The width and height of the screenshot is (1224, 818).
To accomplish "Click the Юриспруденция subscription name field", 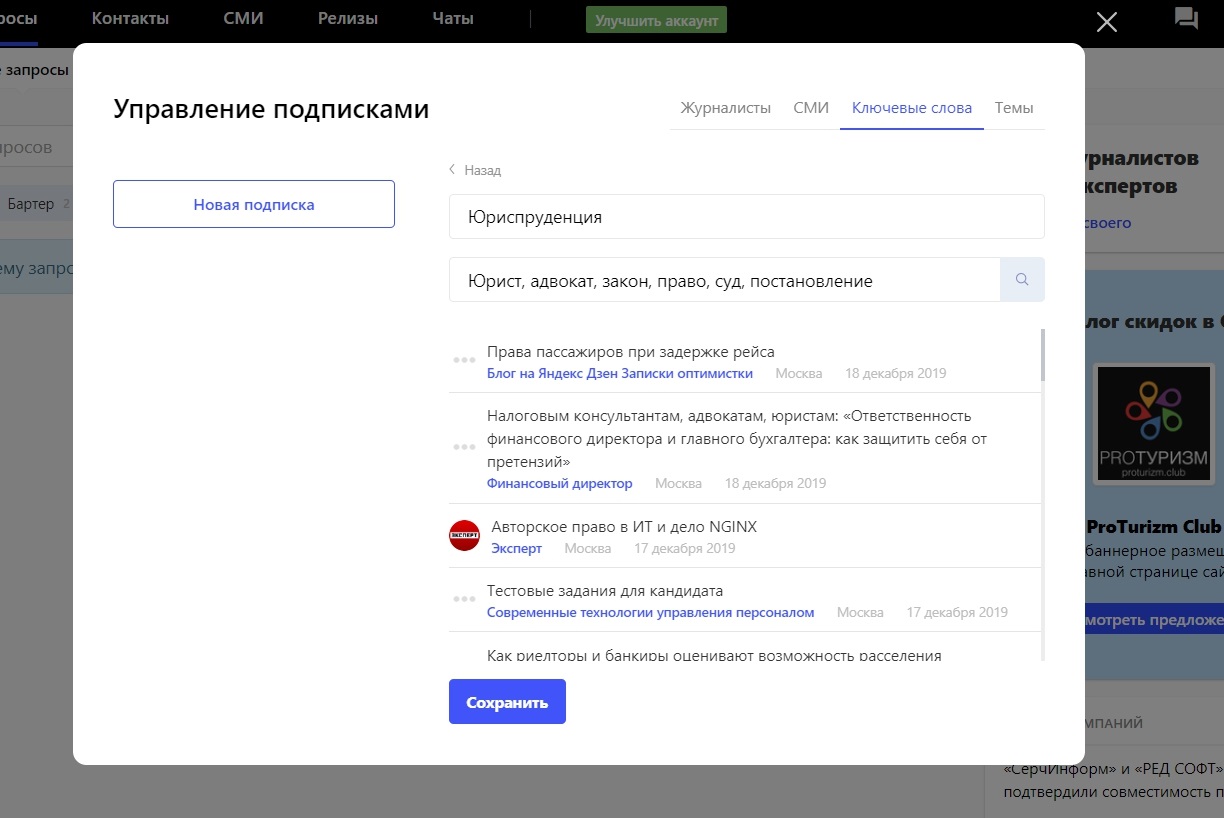I will tap(746, 217).
